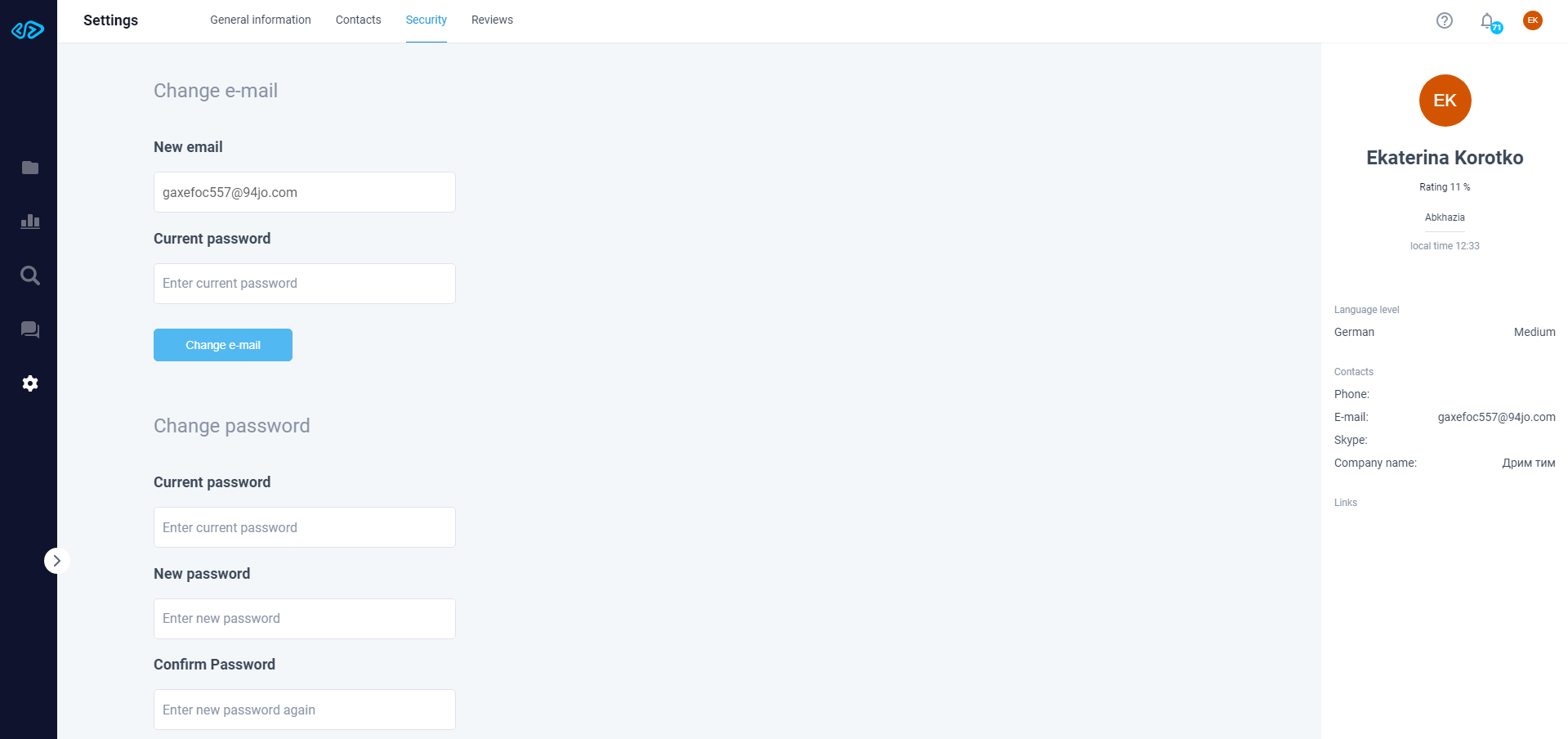Click the Rating 11 % text
Screen dimensions: 1568x739
pyautogui.click(x=1445, y=187)
